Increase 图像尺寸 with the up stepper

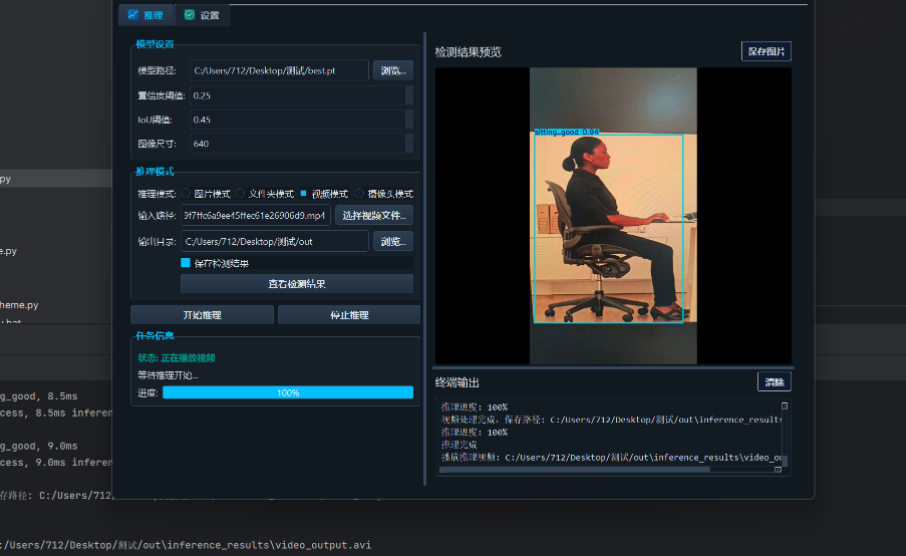409,139
